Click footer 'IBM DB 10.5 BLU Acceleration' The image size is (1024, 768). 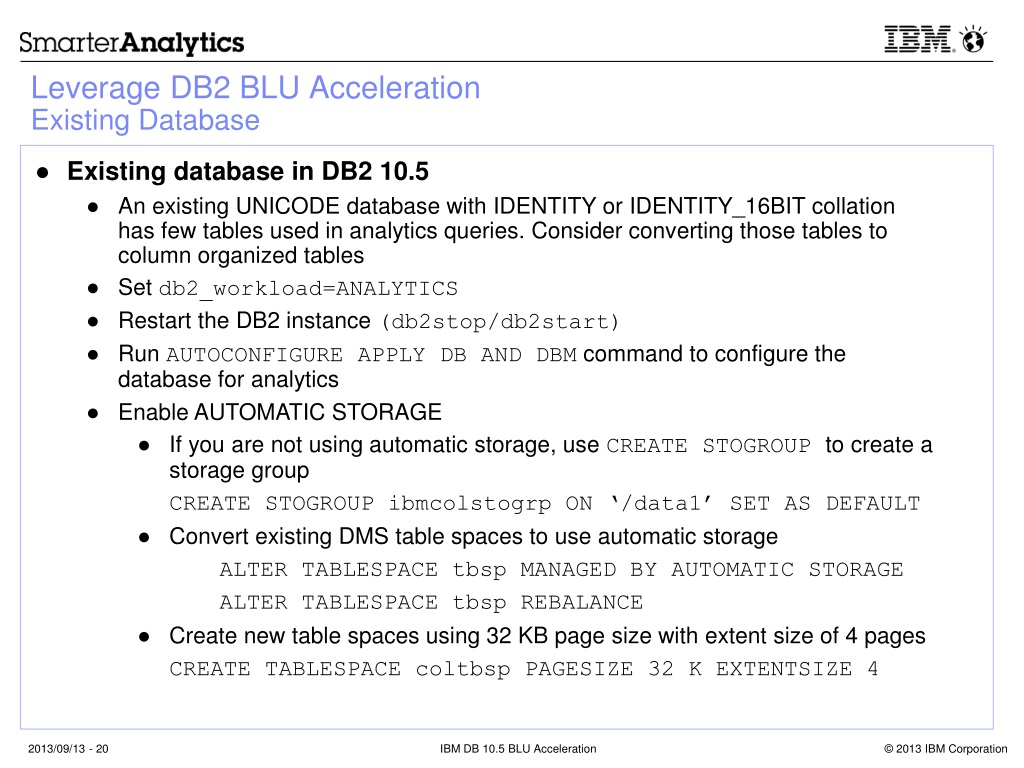click(x=518, y=749)
